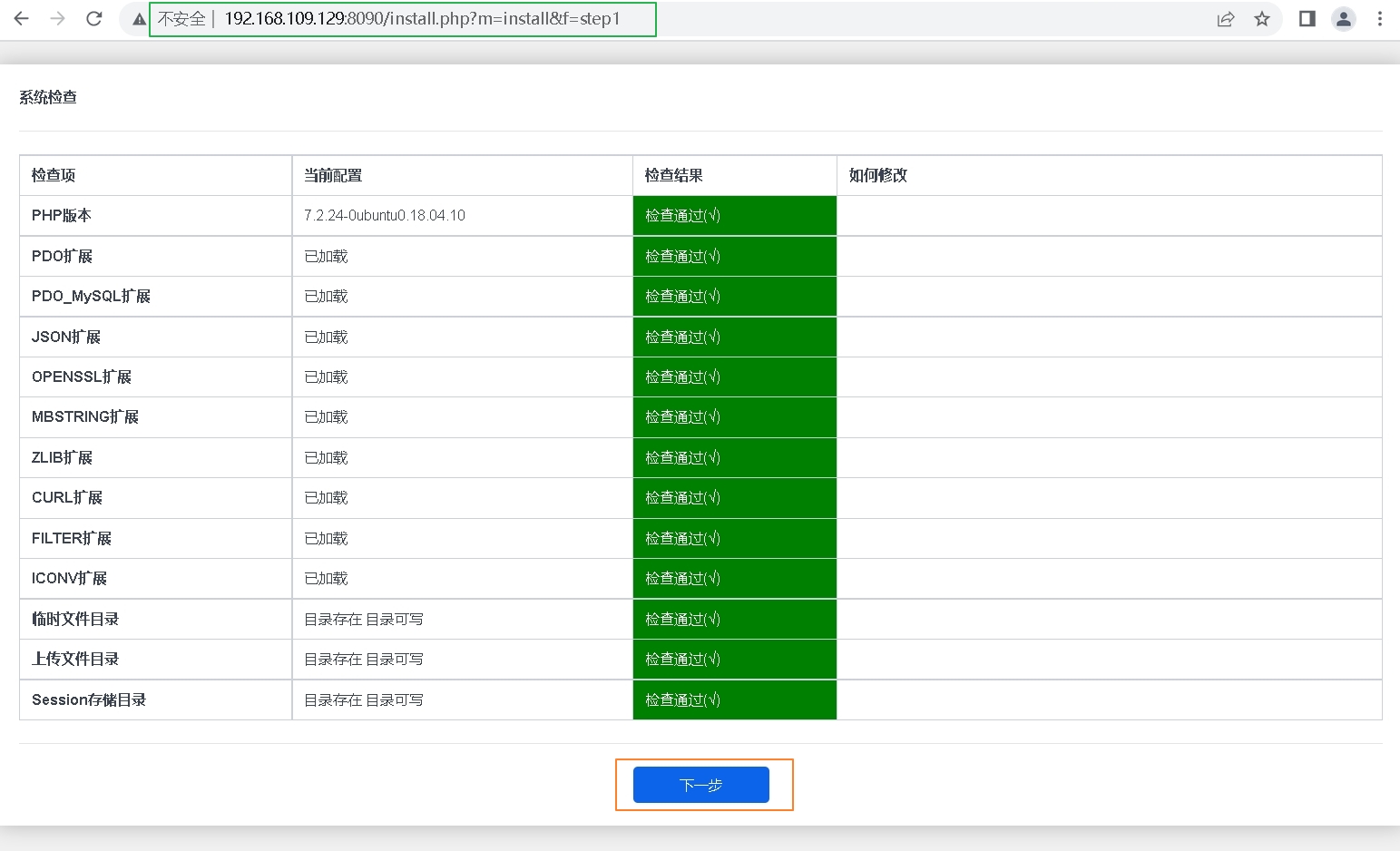
Task: Open the user profile avatar
Action: (1344, 19)
